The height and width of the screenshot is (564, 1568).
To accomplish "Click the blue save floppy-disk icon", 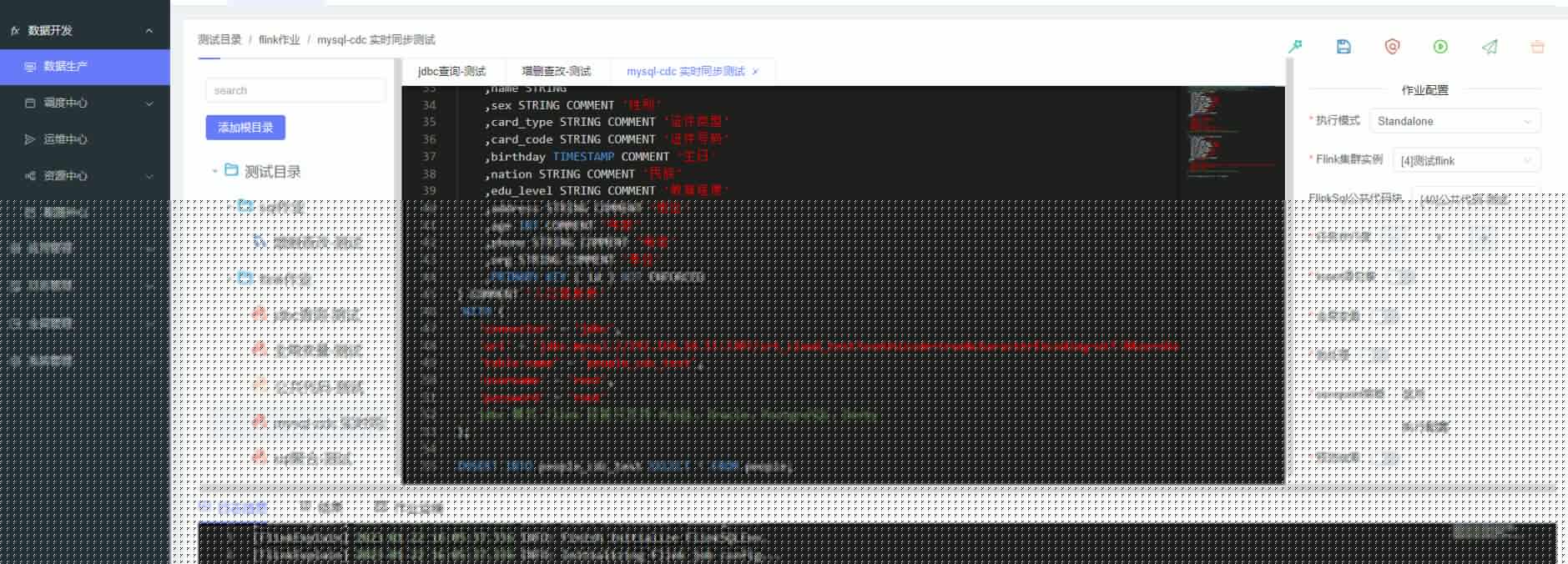I will click(1344, 47).
